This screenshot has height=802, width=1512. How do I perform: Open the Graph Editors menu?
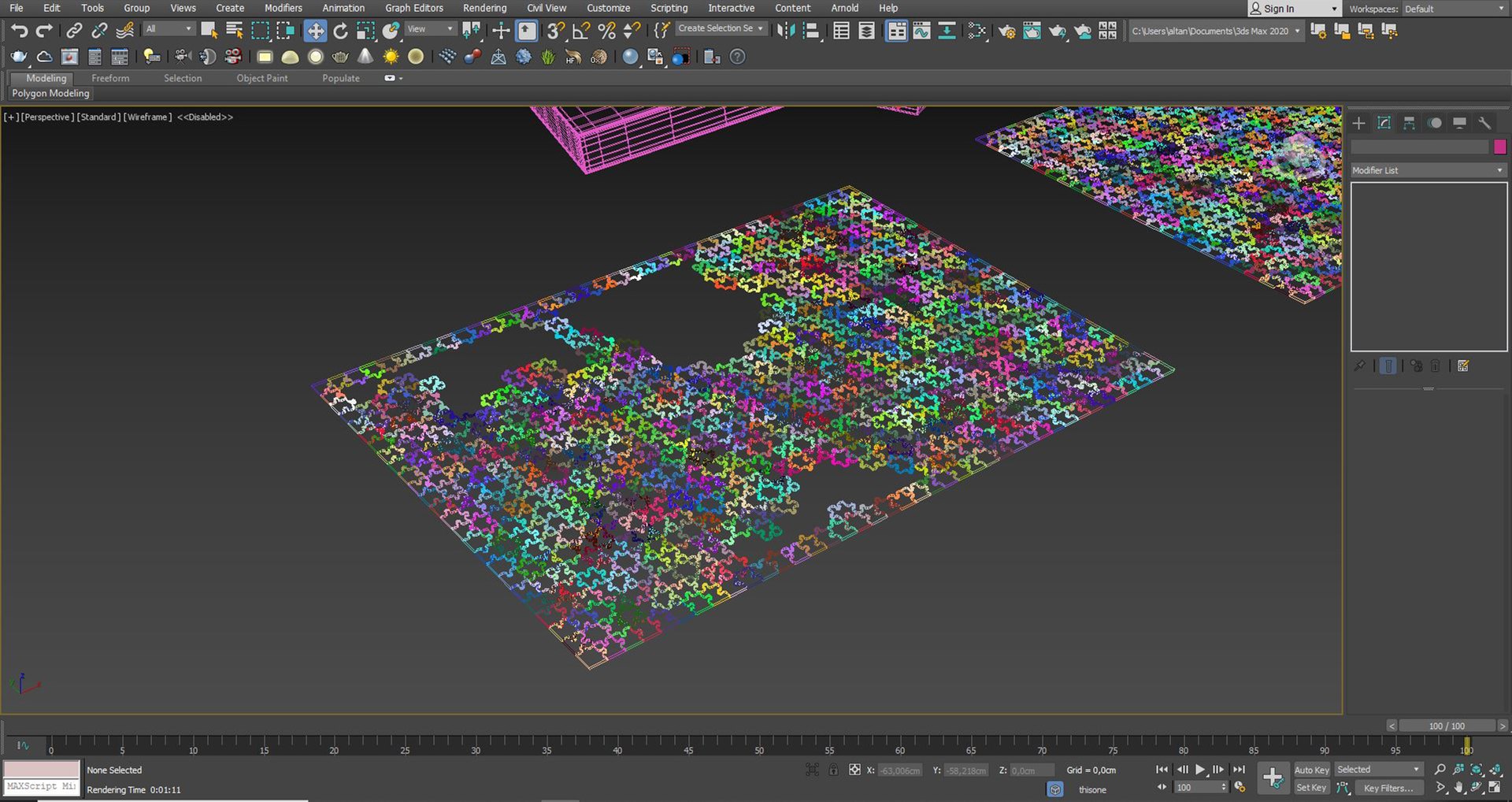pos(414,8)
